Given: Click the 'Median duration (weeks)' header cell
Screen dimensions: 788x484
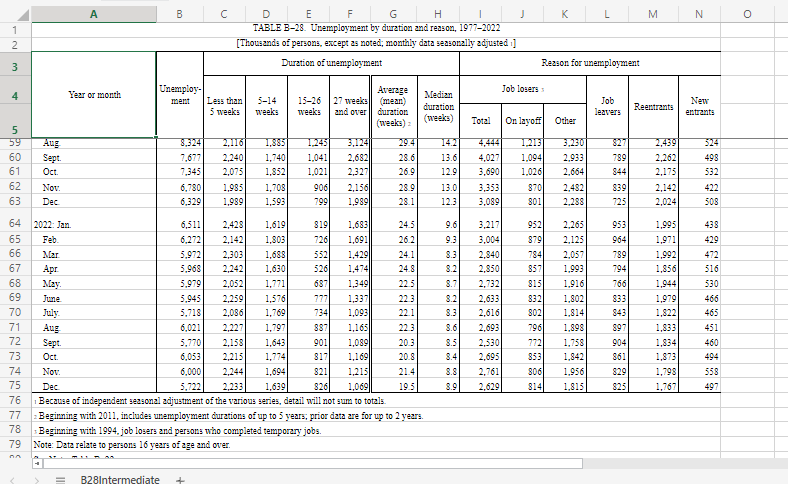Looking at the screenshot, I should pyautogui.click(x=438, y=106).
